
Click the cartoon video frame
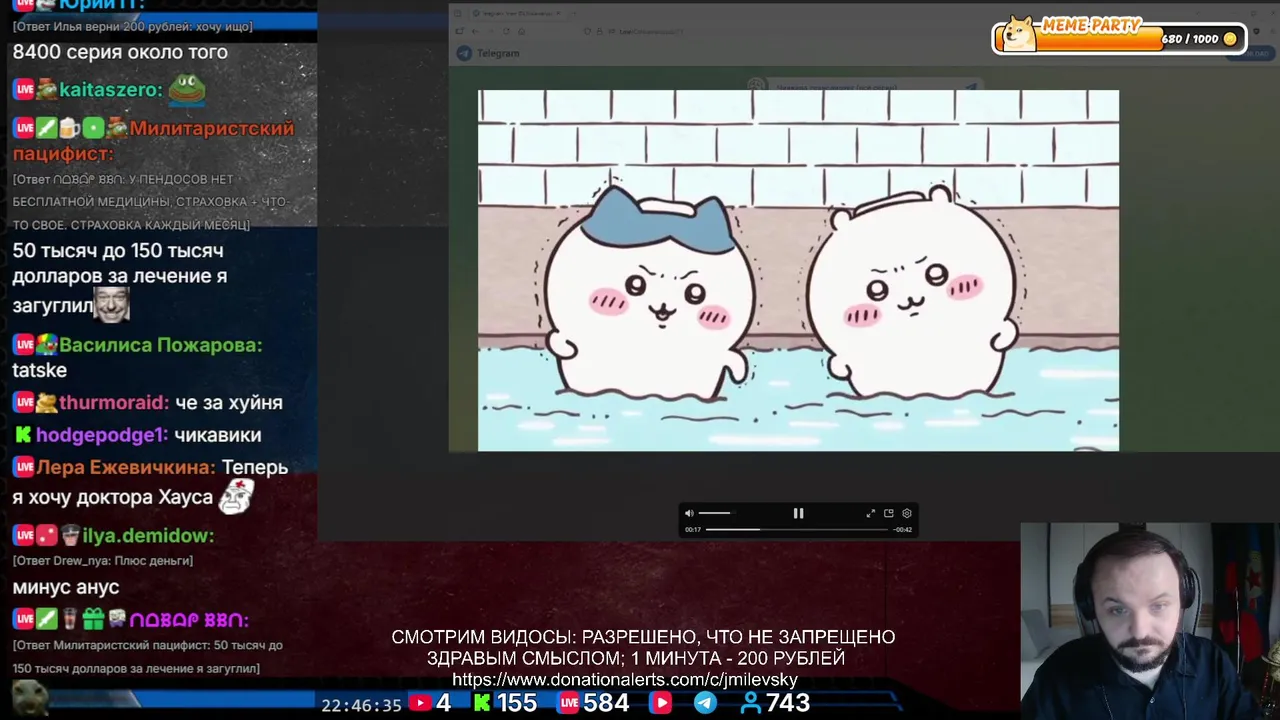point(798,270)
